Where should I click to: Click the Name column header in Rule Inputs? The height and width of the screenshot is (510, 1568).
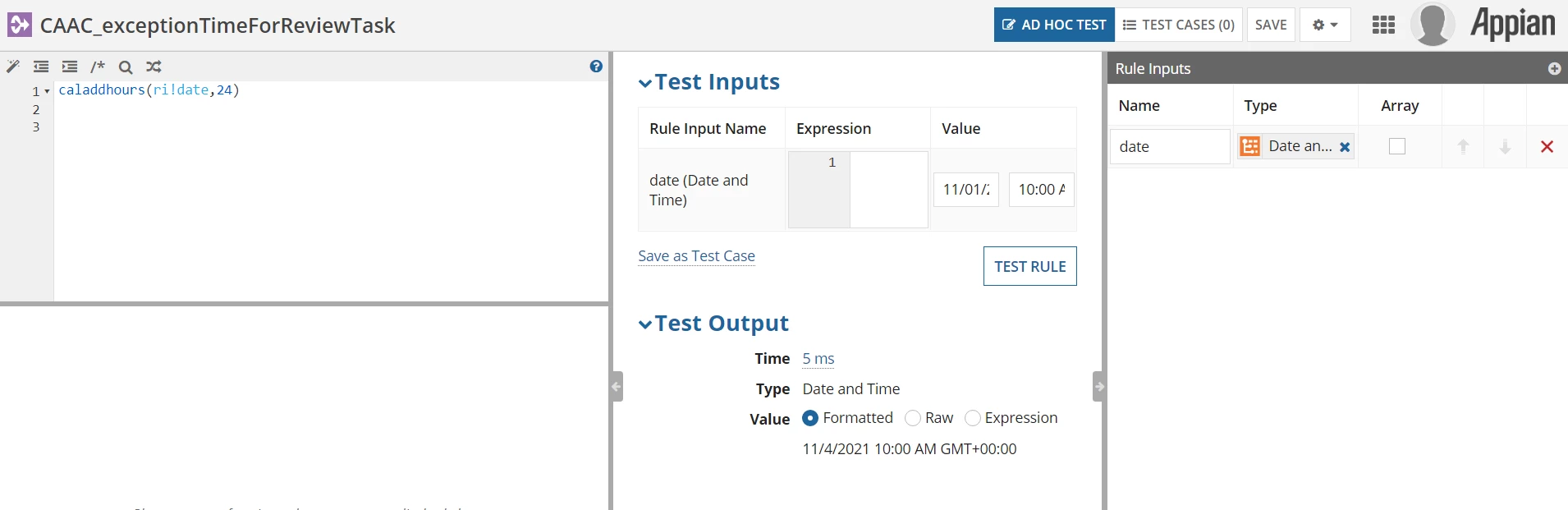coord(1139,105)
